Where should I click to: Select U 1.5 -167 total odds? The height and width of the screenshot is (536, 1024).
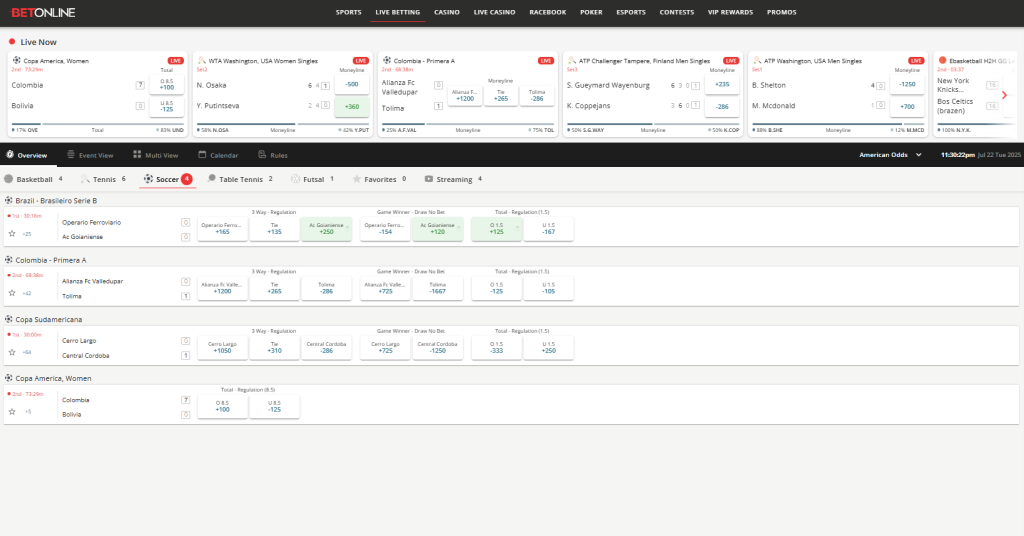[549, 229]
